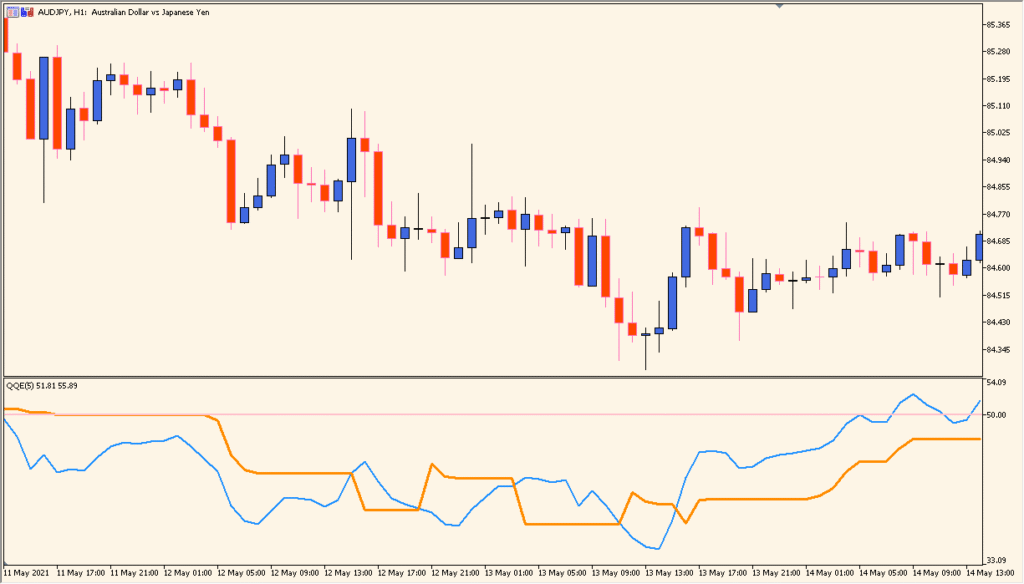Click the 50.00 indicator level value
The height and width of the screenshot is (584, 1024).
click(x=996, y=415)
